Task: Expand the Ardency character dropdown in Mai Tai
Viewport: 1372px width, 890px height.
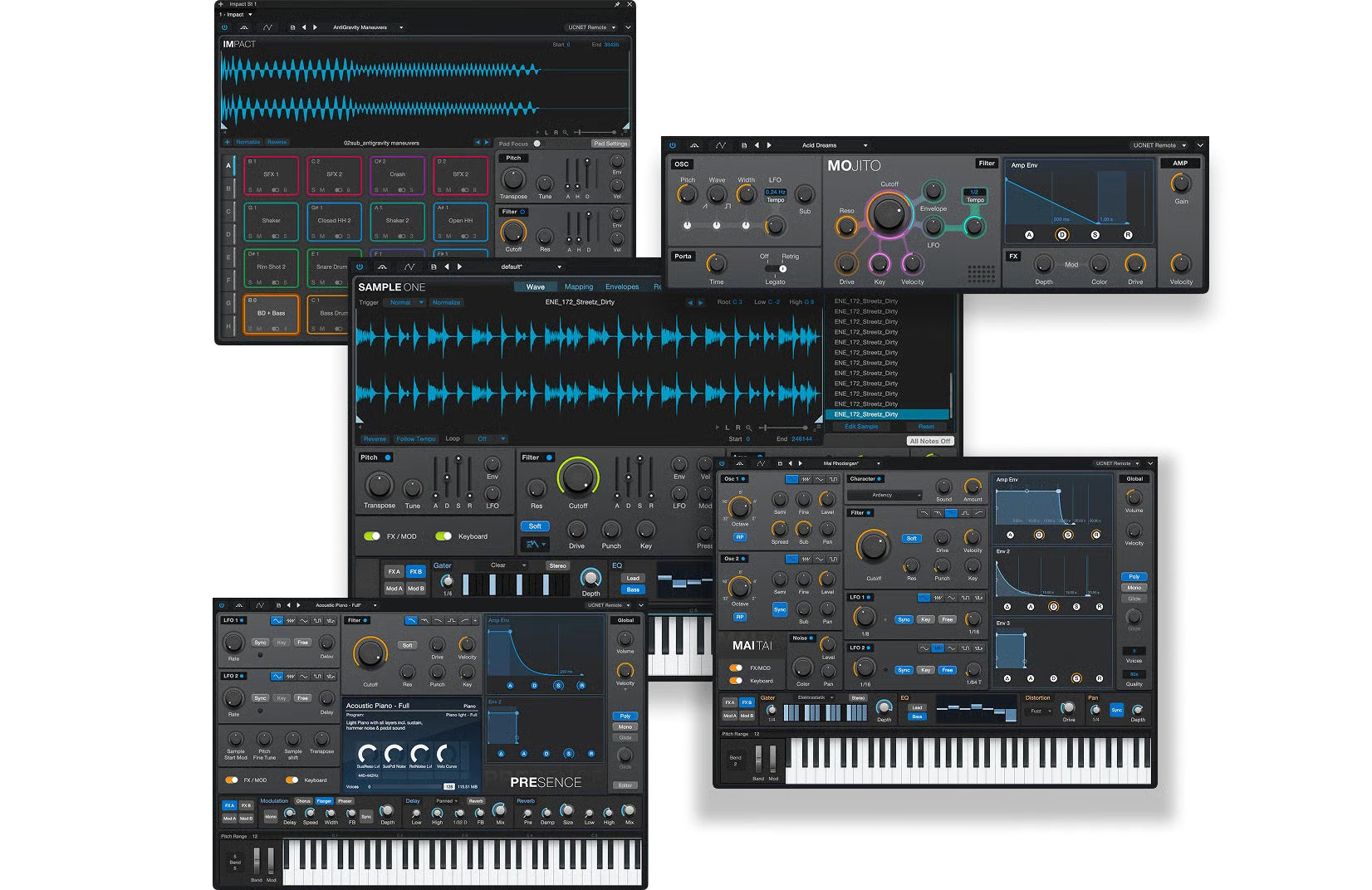Action: pos(884,495)
